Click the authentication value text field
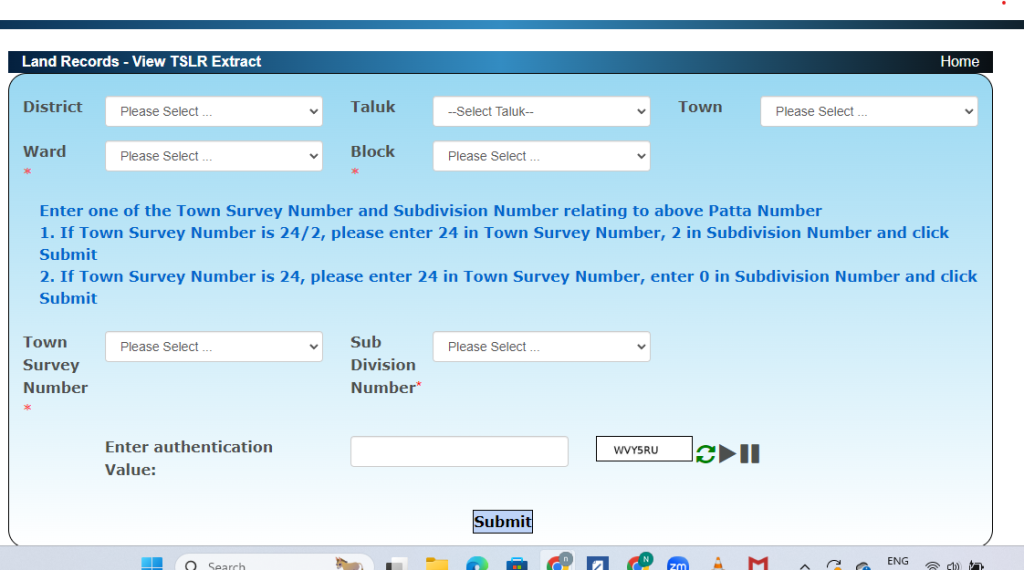Viewport: 1024px width, 570px height. 459,451
